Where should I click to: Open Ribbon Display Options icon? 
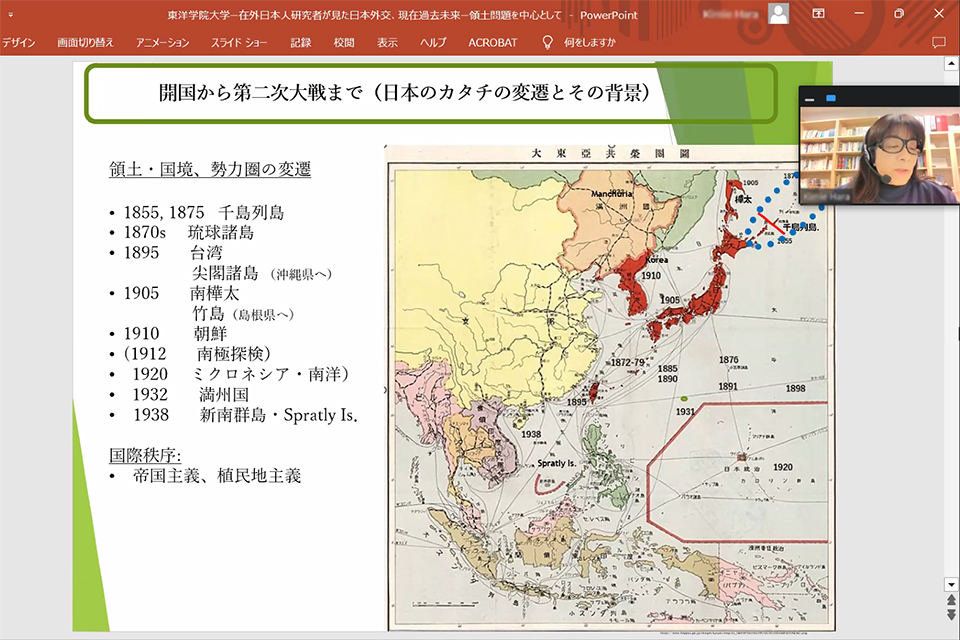(818, 13)
